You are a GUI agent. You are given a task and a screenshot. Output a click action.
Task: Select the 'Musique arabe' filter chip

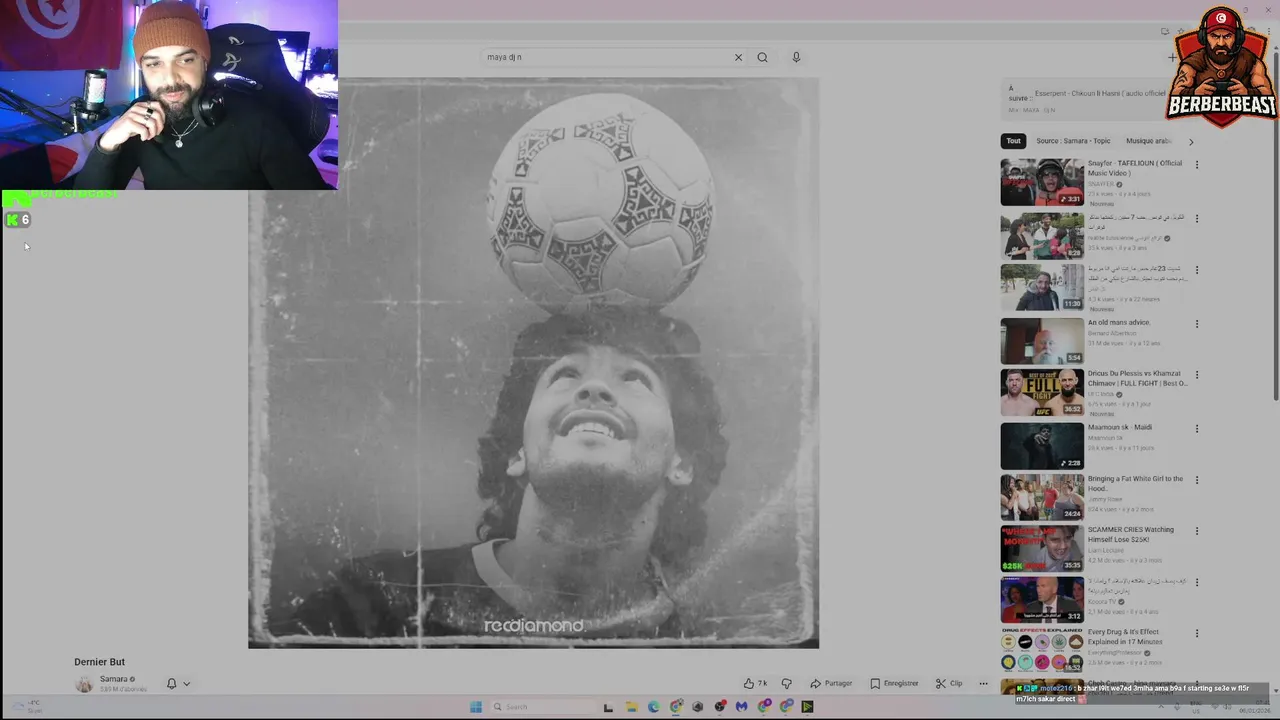[1148, 141]
